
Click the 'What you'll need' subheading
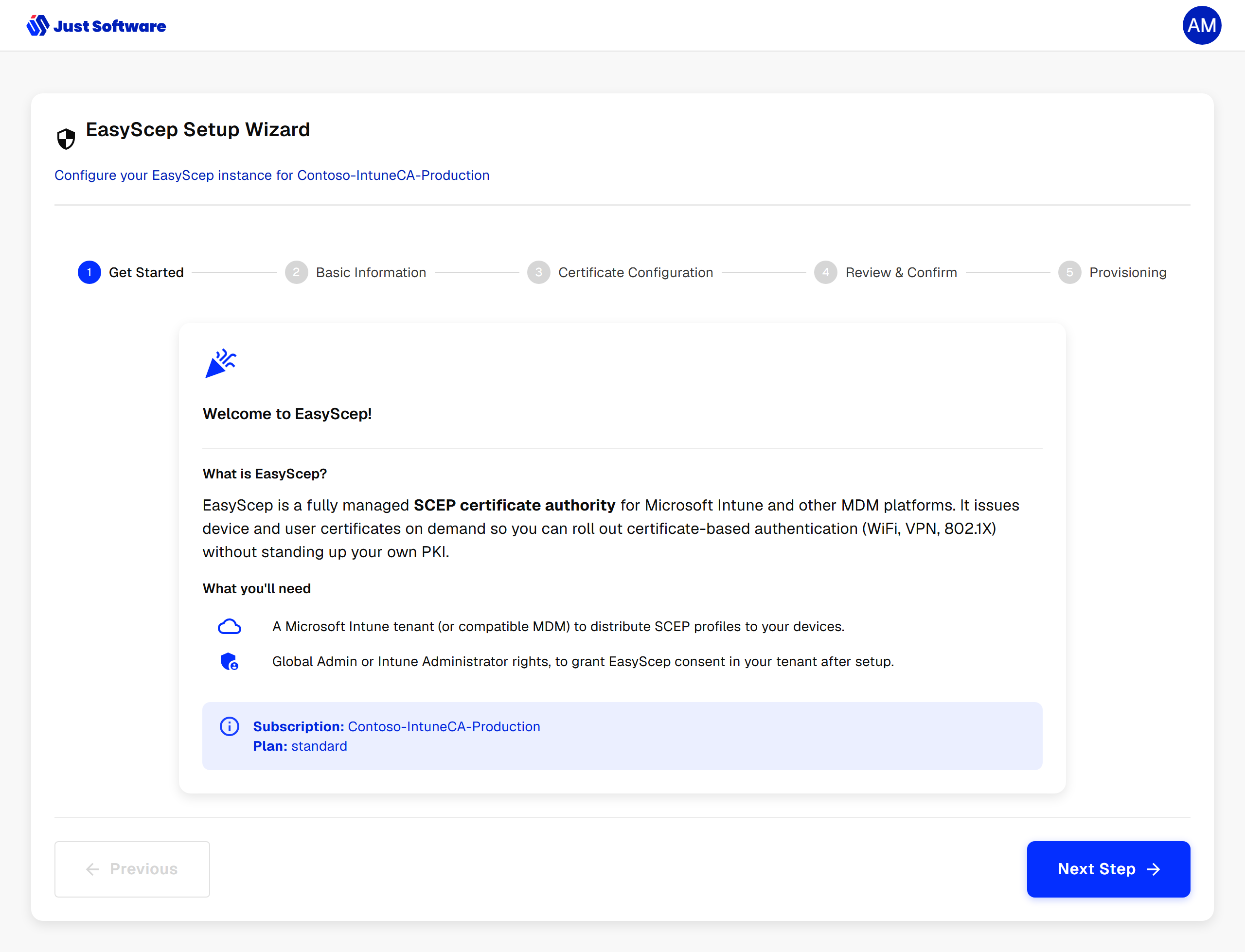pyautogui.click(x=257, y=588)
